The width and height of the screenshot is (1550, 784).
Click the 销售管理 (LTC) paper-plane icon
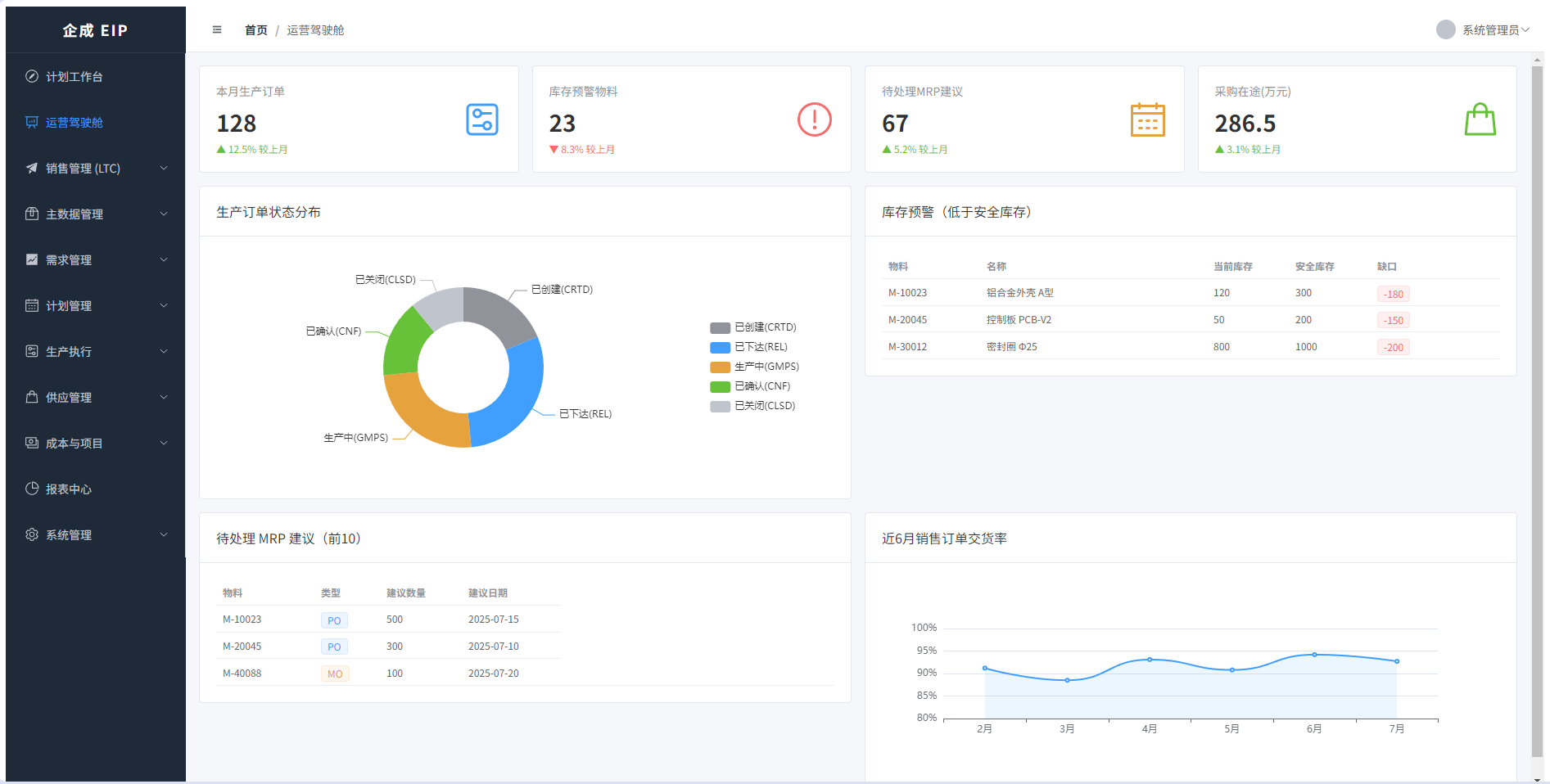coord(32,168)
